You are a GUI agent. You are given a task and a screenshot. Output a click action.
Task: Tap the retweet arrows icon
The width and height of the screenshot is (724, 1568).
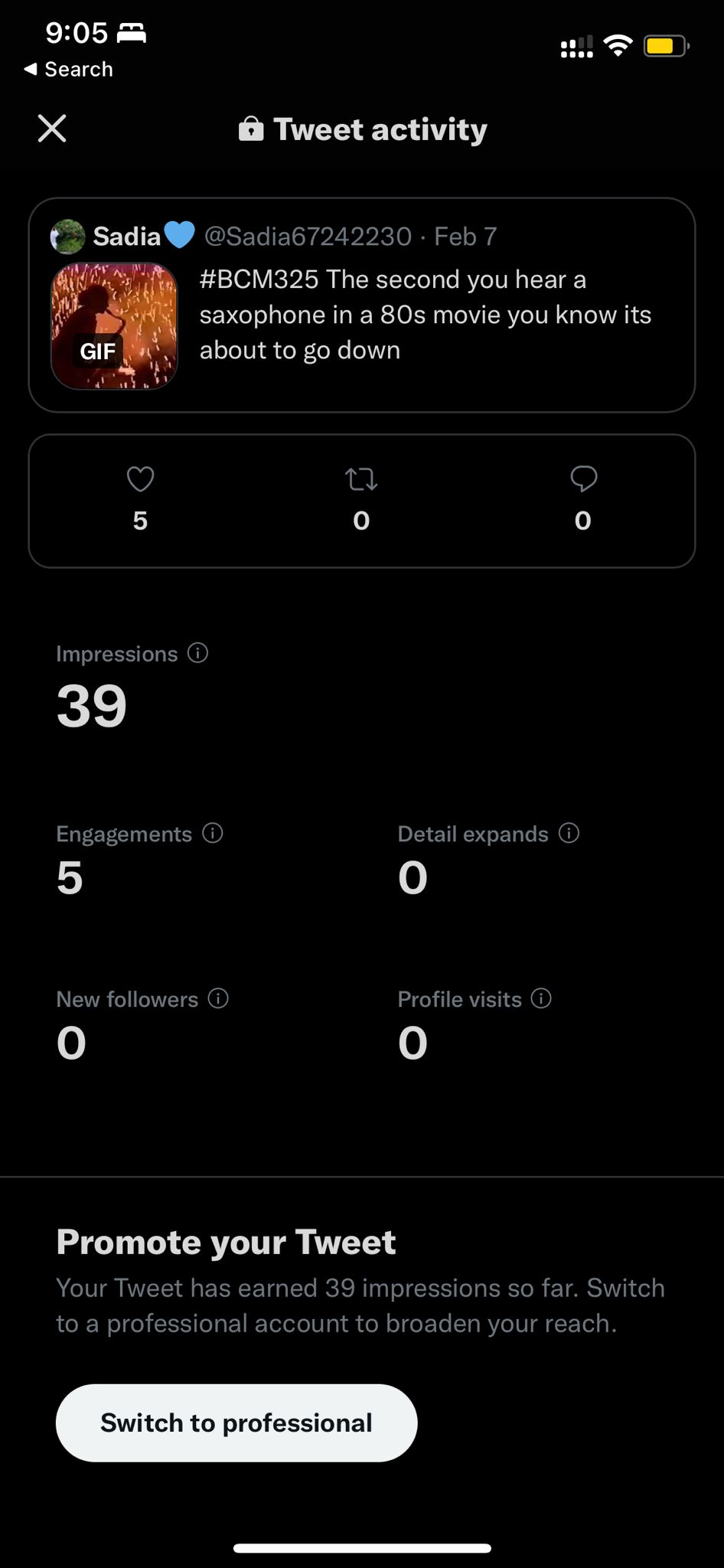(361, 479)
